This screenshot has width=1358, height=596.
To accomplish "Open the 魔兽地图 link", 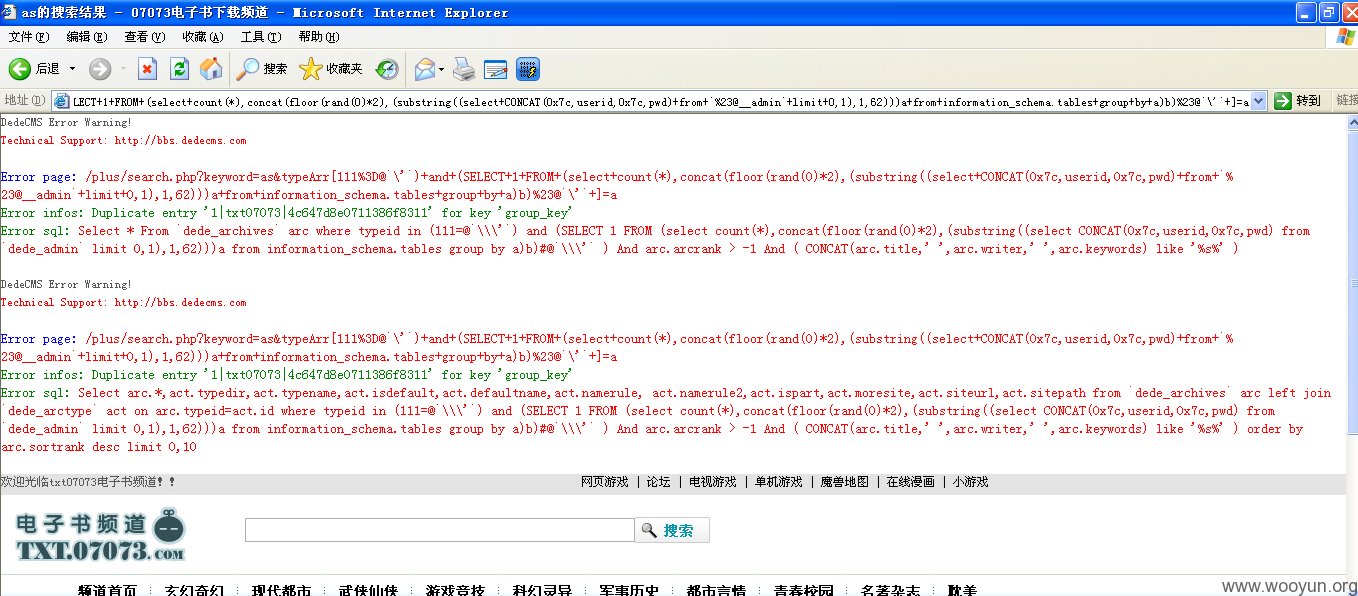I will tap(845, 482).
